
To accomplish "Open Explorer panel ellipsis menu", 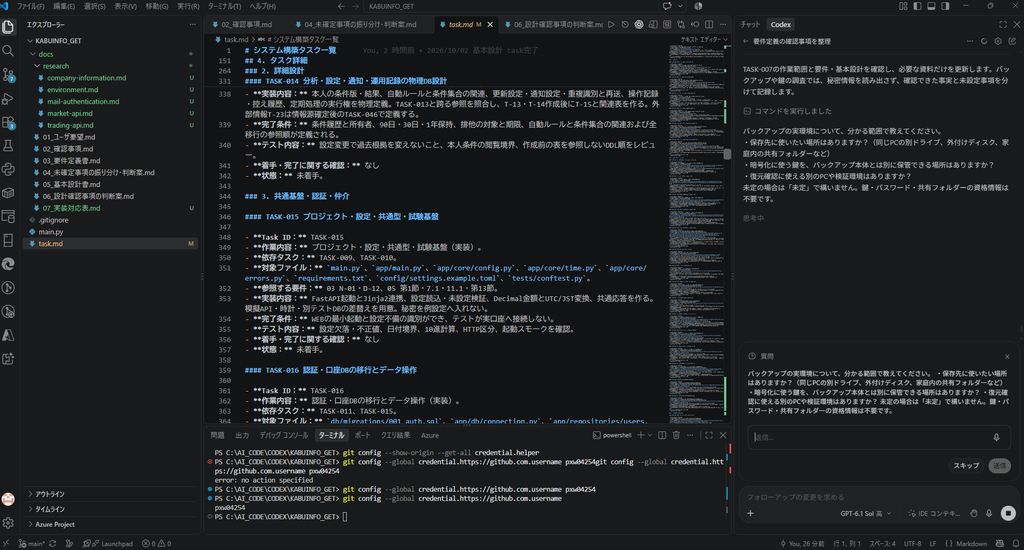I will click(x=192, y=24).
